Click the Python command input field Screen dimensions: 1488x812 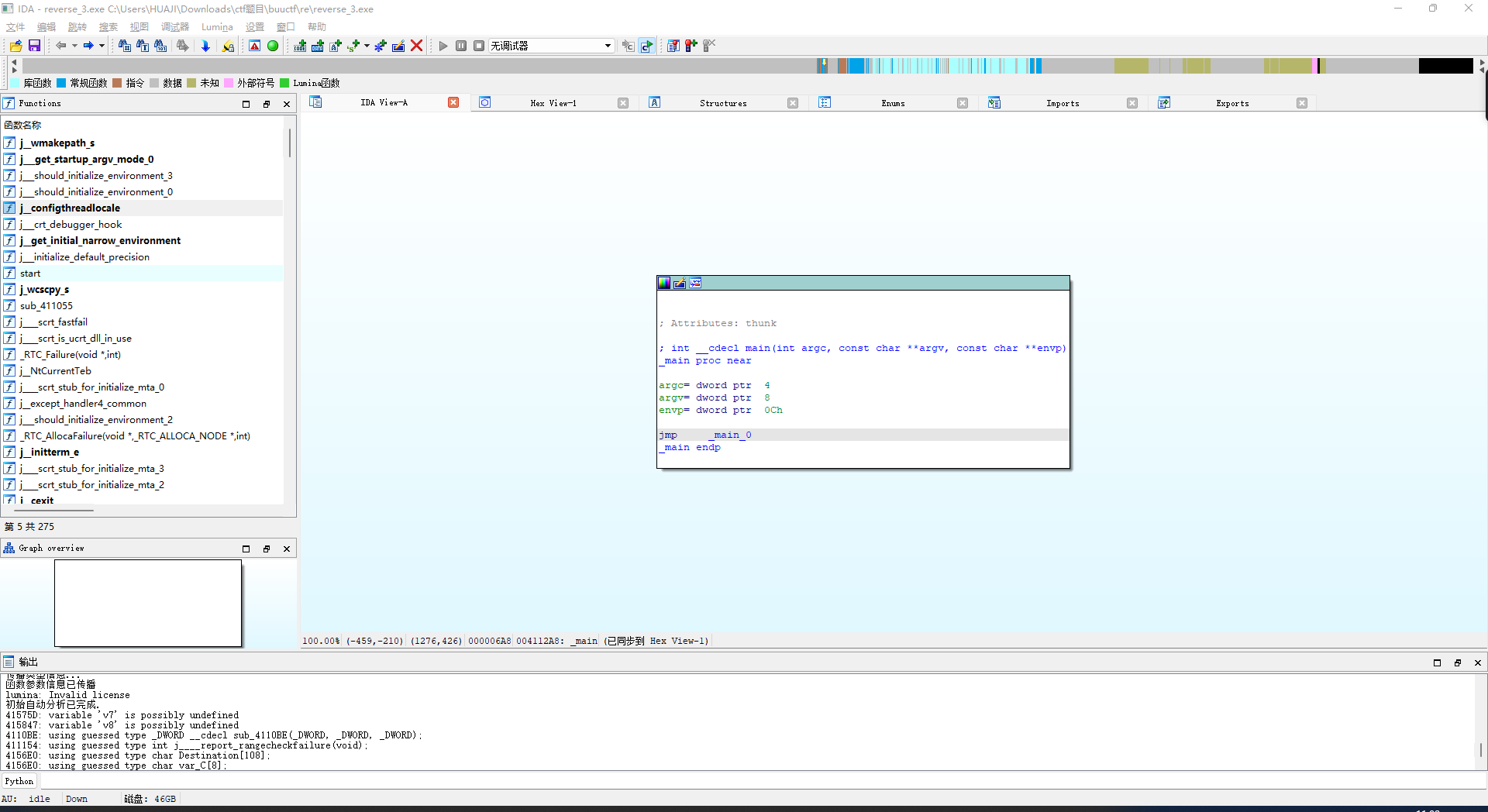[763, 781]
